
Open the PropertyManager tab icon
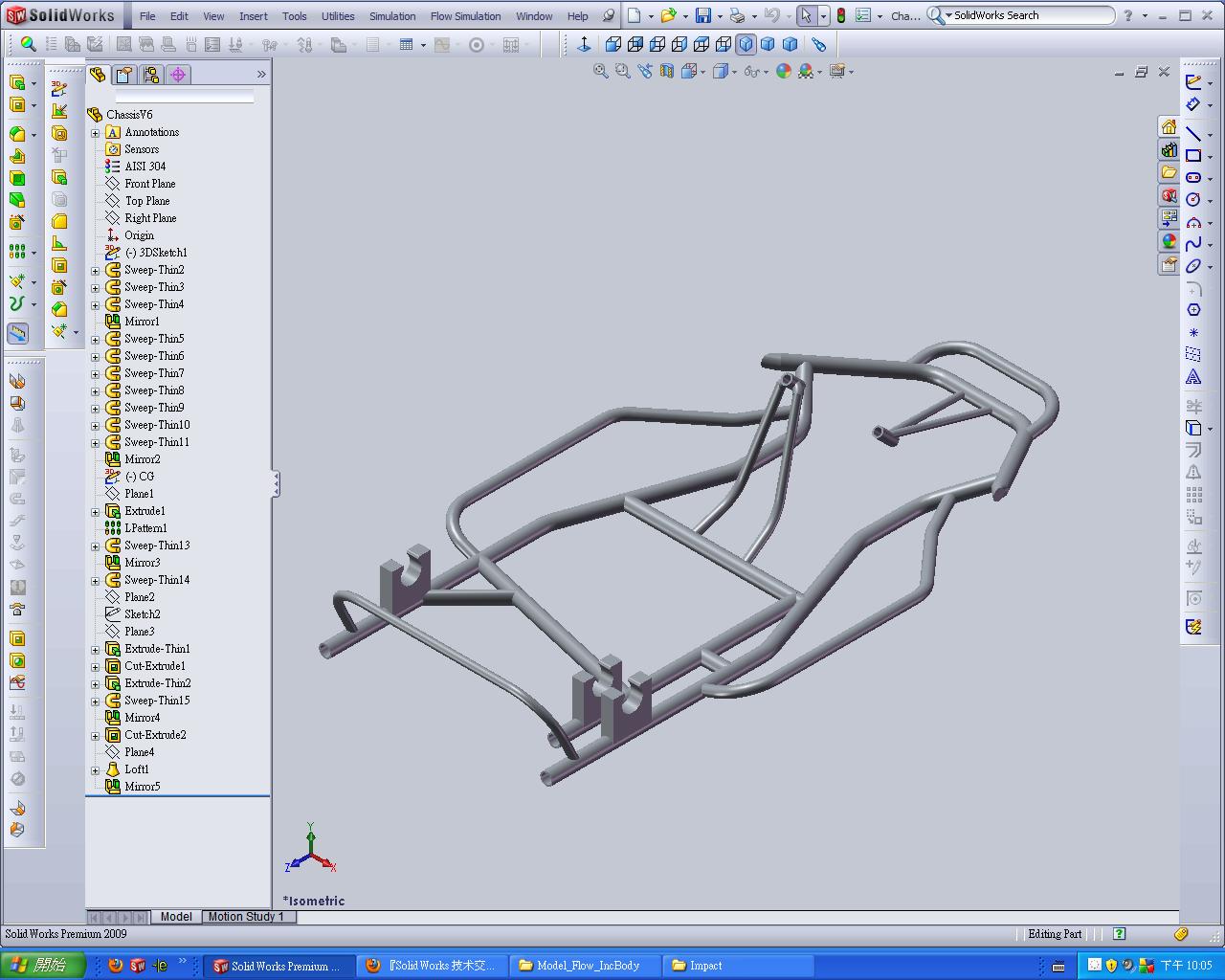(x=124, y=75)
